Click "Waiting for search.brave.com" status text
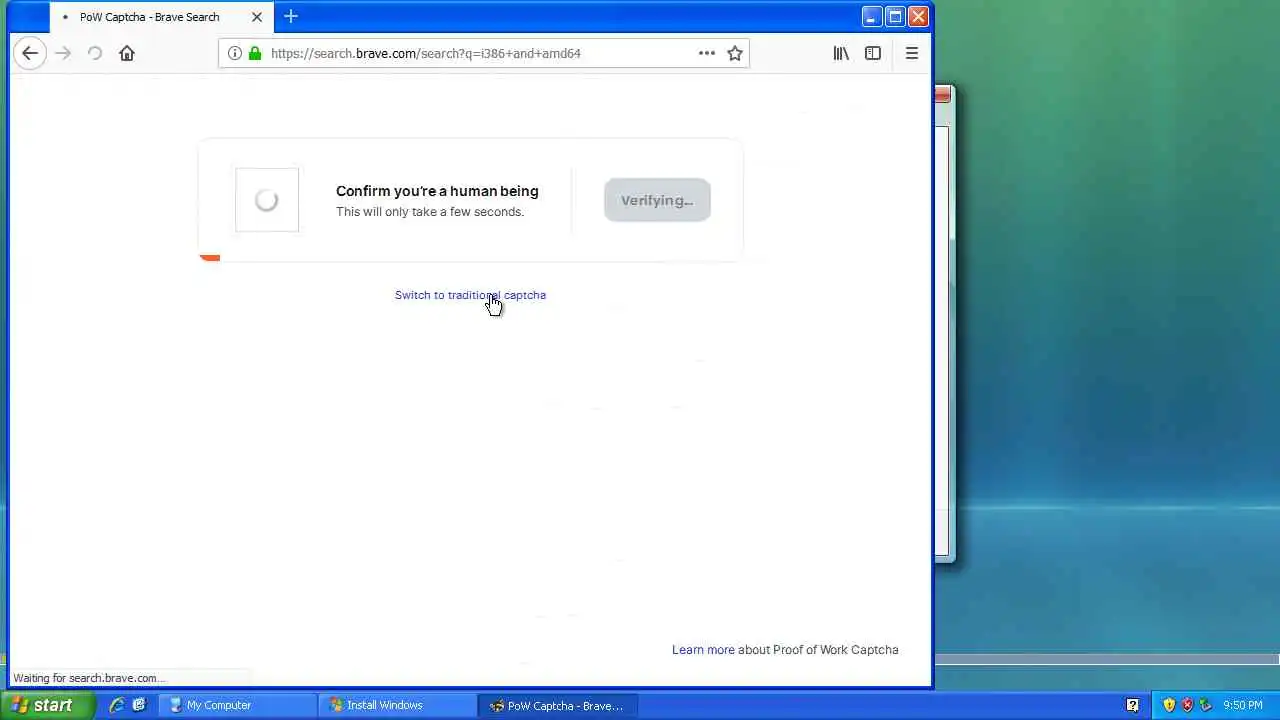1280x720 pixels. click(87, 678)
